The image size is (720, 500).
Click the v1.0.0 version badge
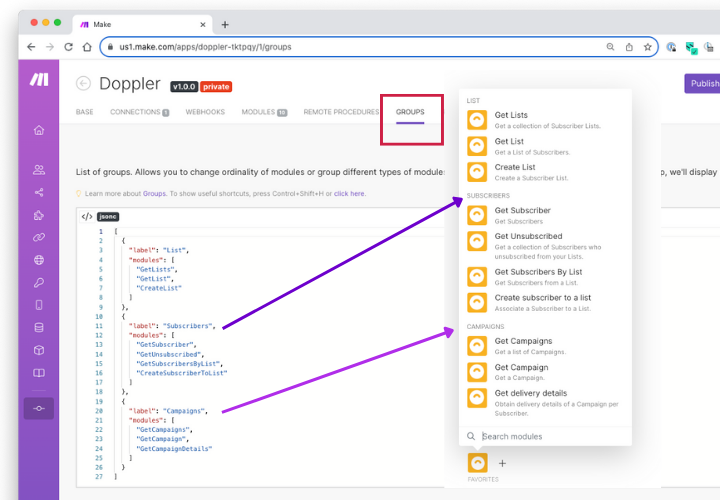tap(184, 86)
